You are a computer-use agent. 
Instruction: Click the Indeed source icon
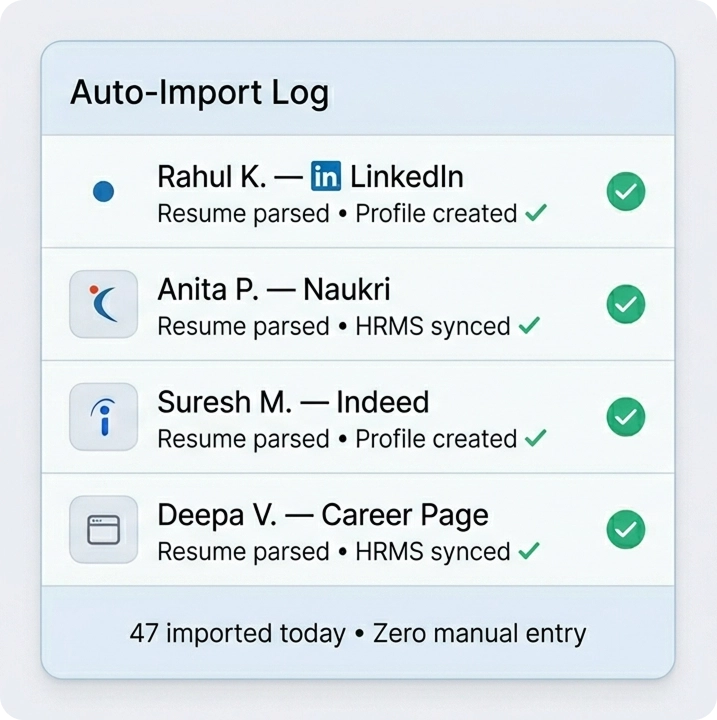103,416
